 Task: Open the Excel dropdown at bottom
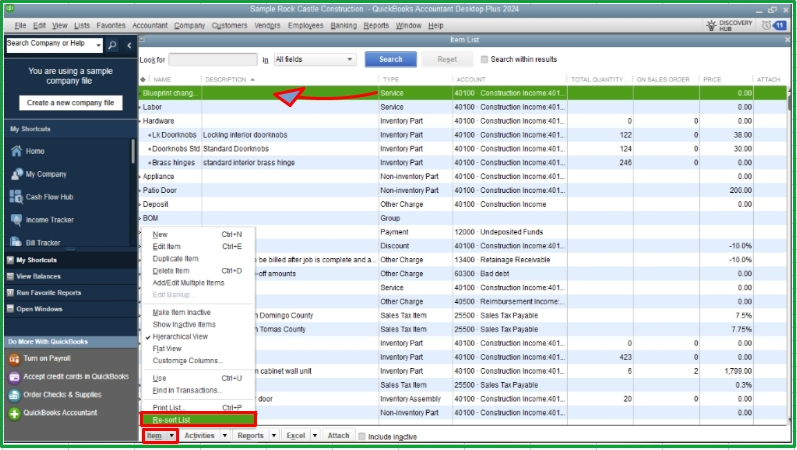pyautogui.click(x=299, y=436)
